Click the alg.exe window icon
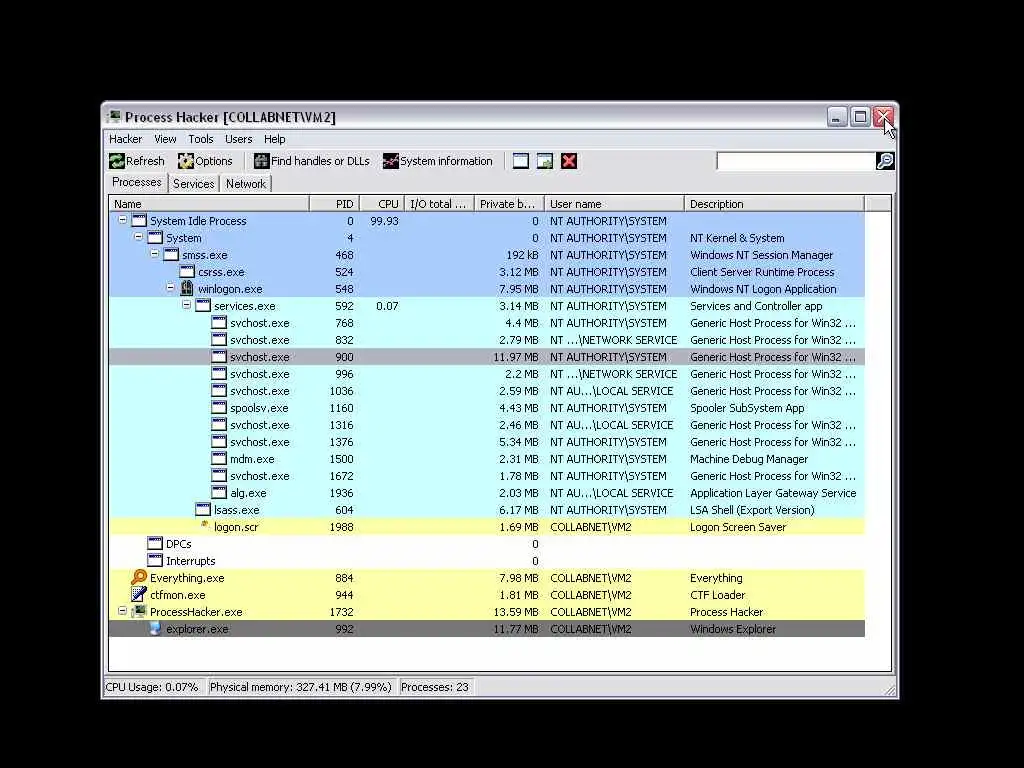Screen dimensions: 1024x768 219,492
